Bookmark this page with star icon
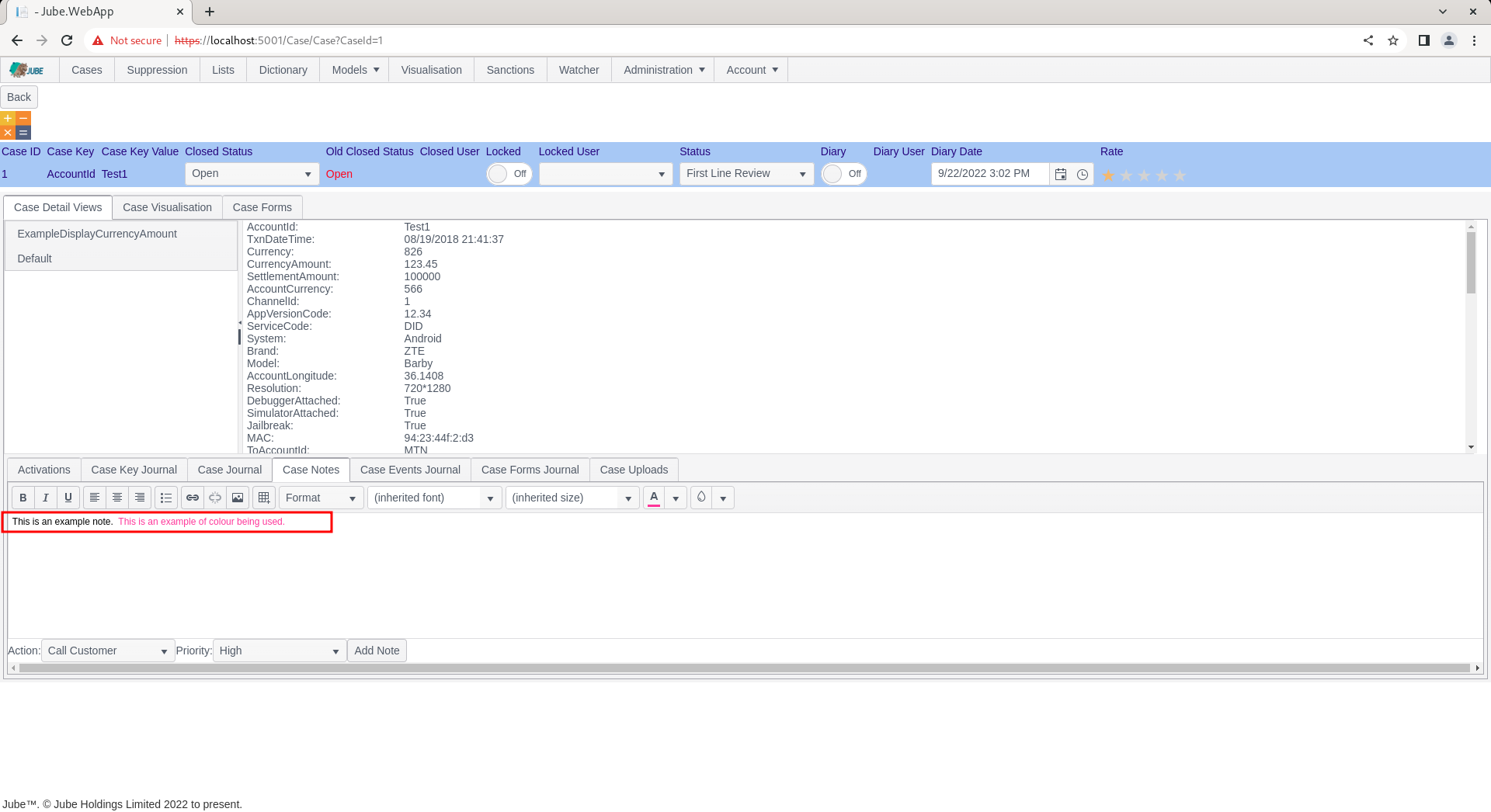1491x812 pixels. click(1393, 40)
